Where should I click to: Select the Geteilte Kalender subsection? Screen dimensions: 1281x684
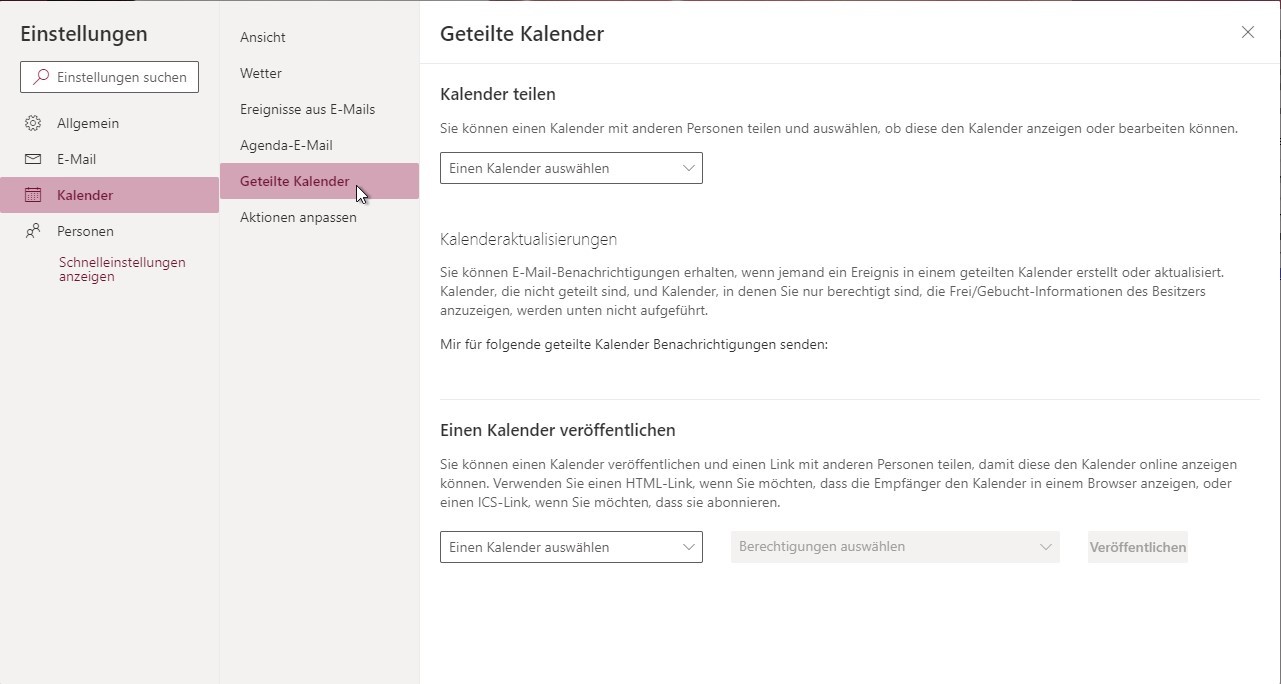pos(319,181)
